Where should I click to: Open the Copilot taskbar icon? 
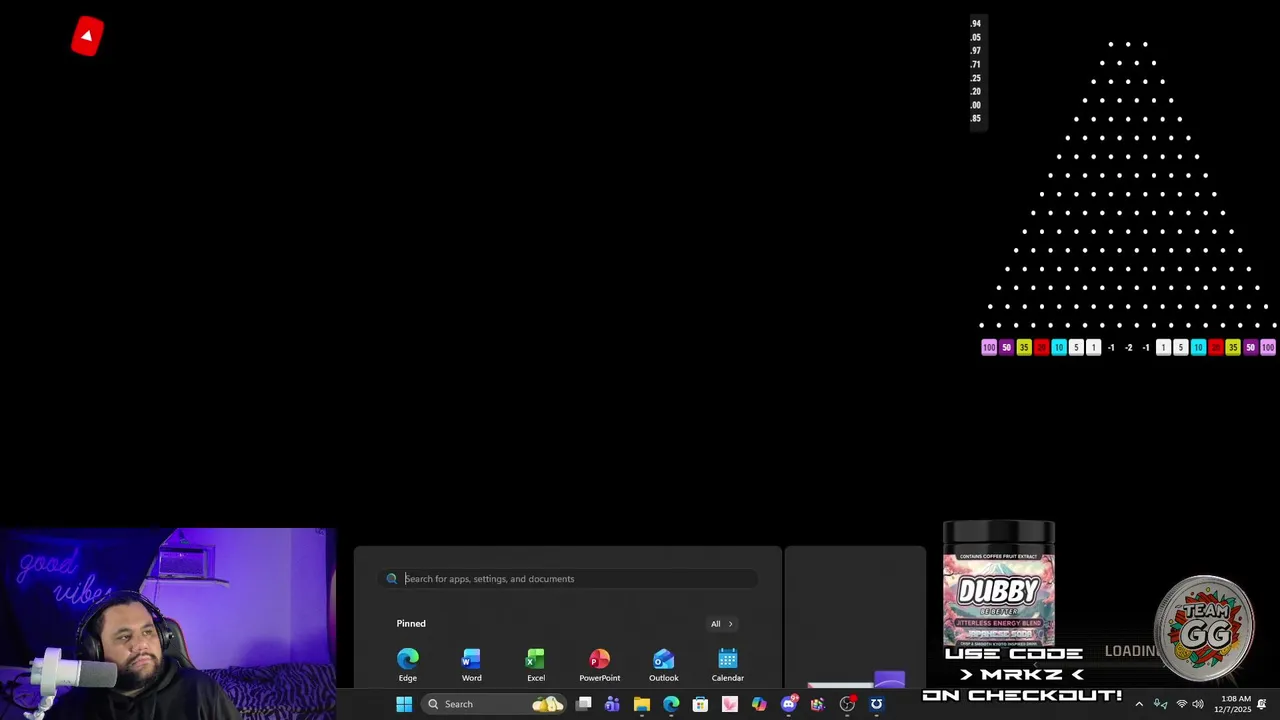[759, 704]
